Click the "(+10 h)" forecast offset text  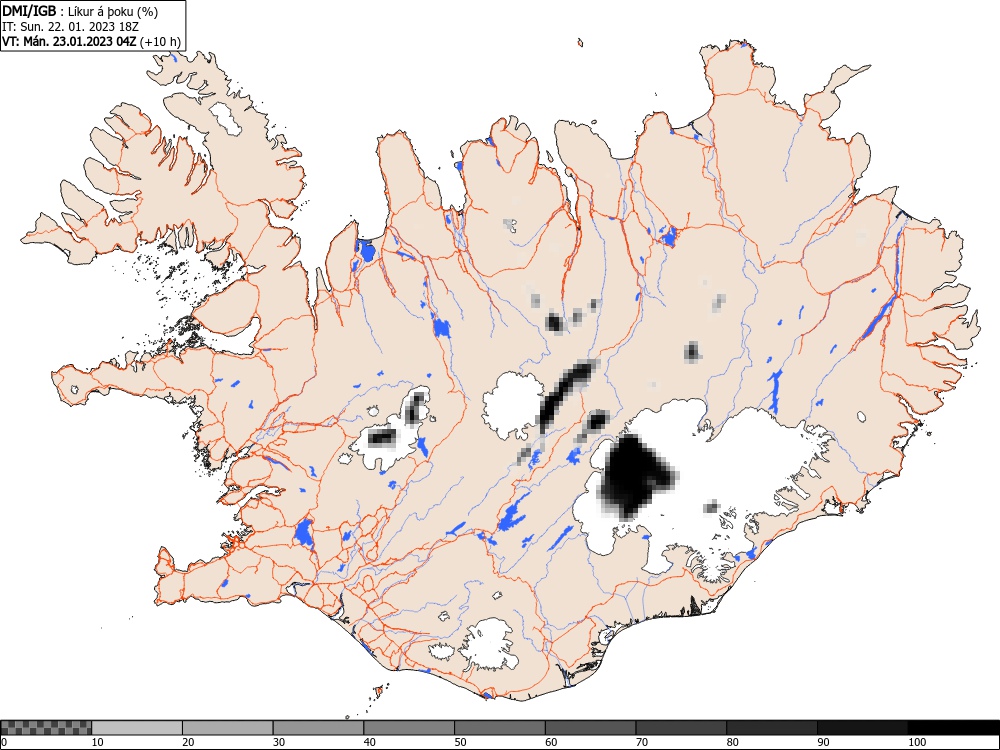click(x=160, y=43)
